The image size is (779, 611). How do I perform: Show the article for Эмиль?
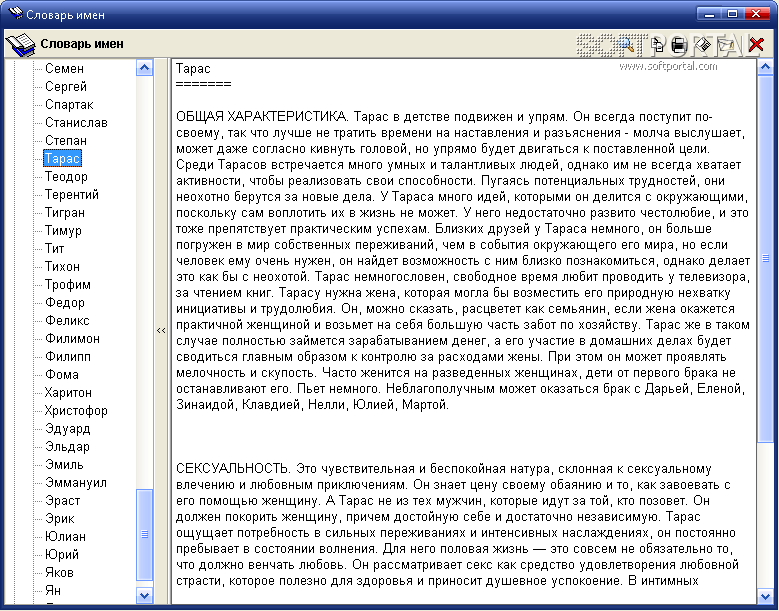64,464
